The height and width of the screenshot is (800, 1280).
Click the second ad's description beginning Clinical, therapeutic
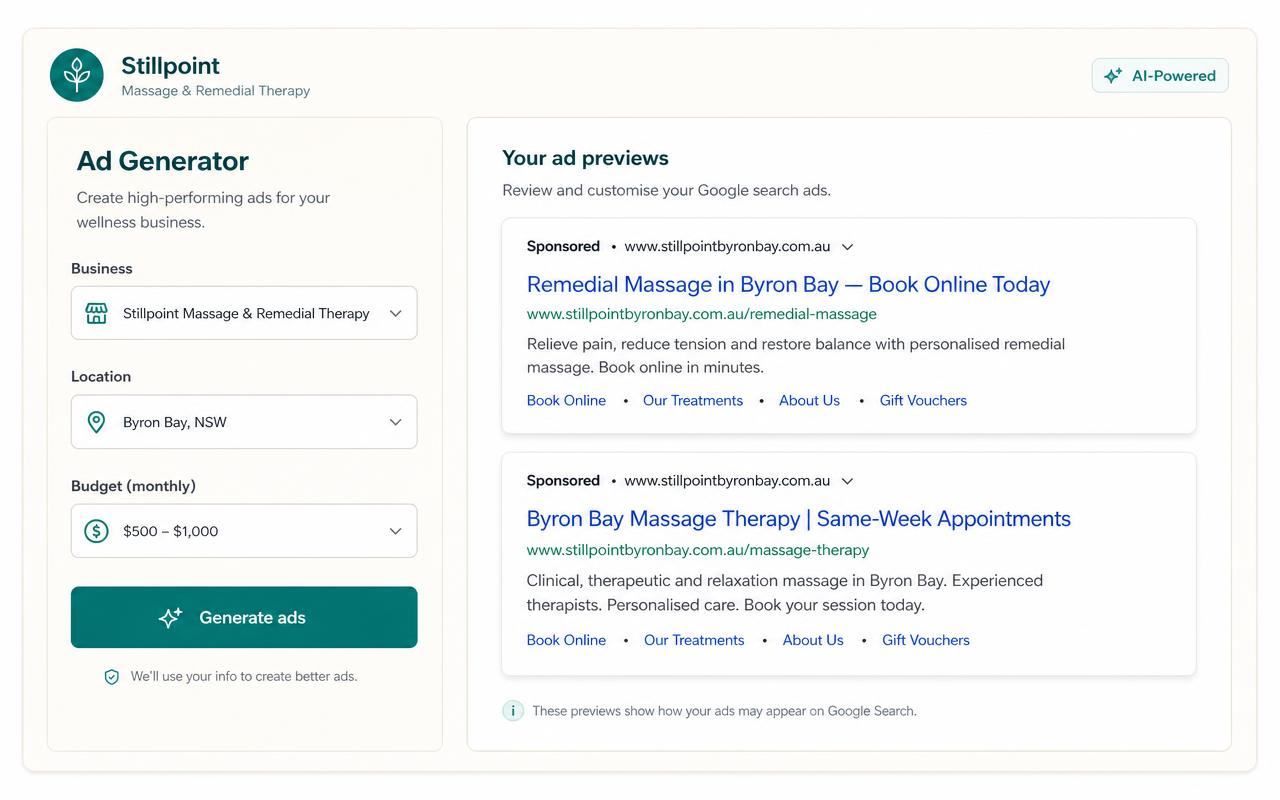coord(785,593)
